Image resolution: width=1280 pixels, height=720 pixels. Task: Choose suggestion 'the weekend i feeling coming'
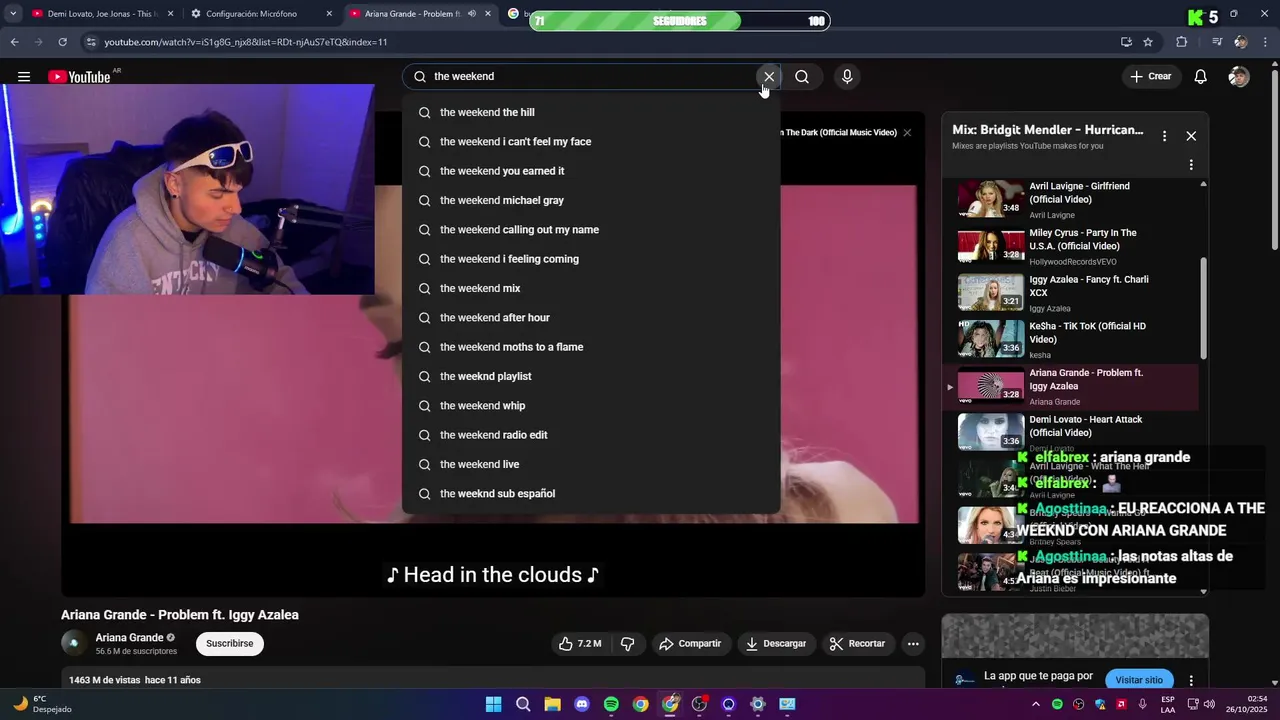(x=591, y=259)
